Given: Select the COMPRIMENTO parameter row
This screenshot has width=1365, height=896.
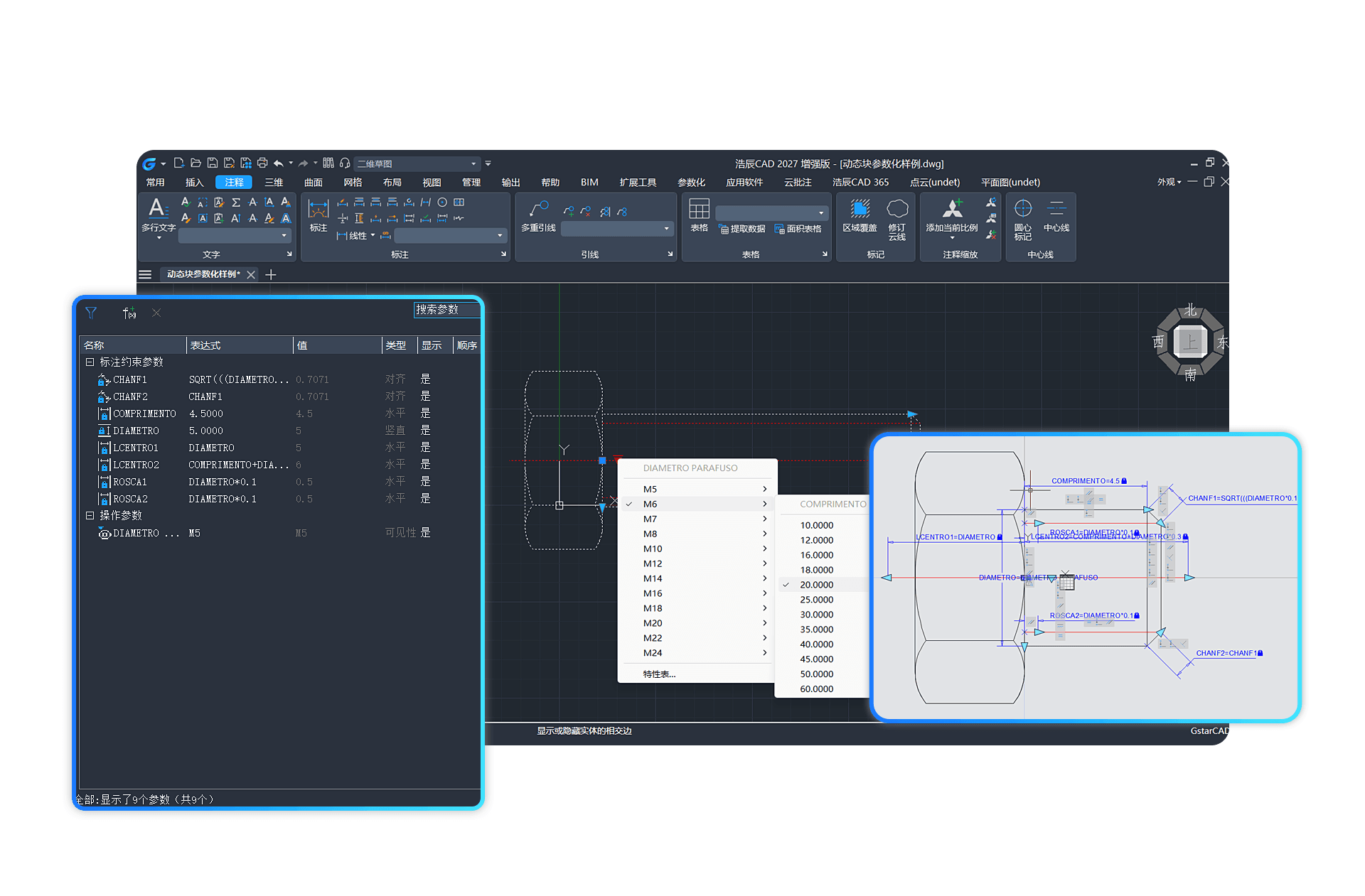Looking at the screenshot, I should [281, 414].
